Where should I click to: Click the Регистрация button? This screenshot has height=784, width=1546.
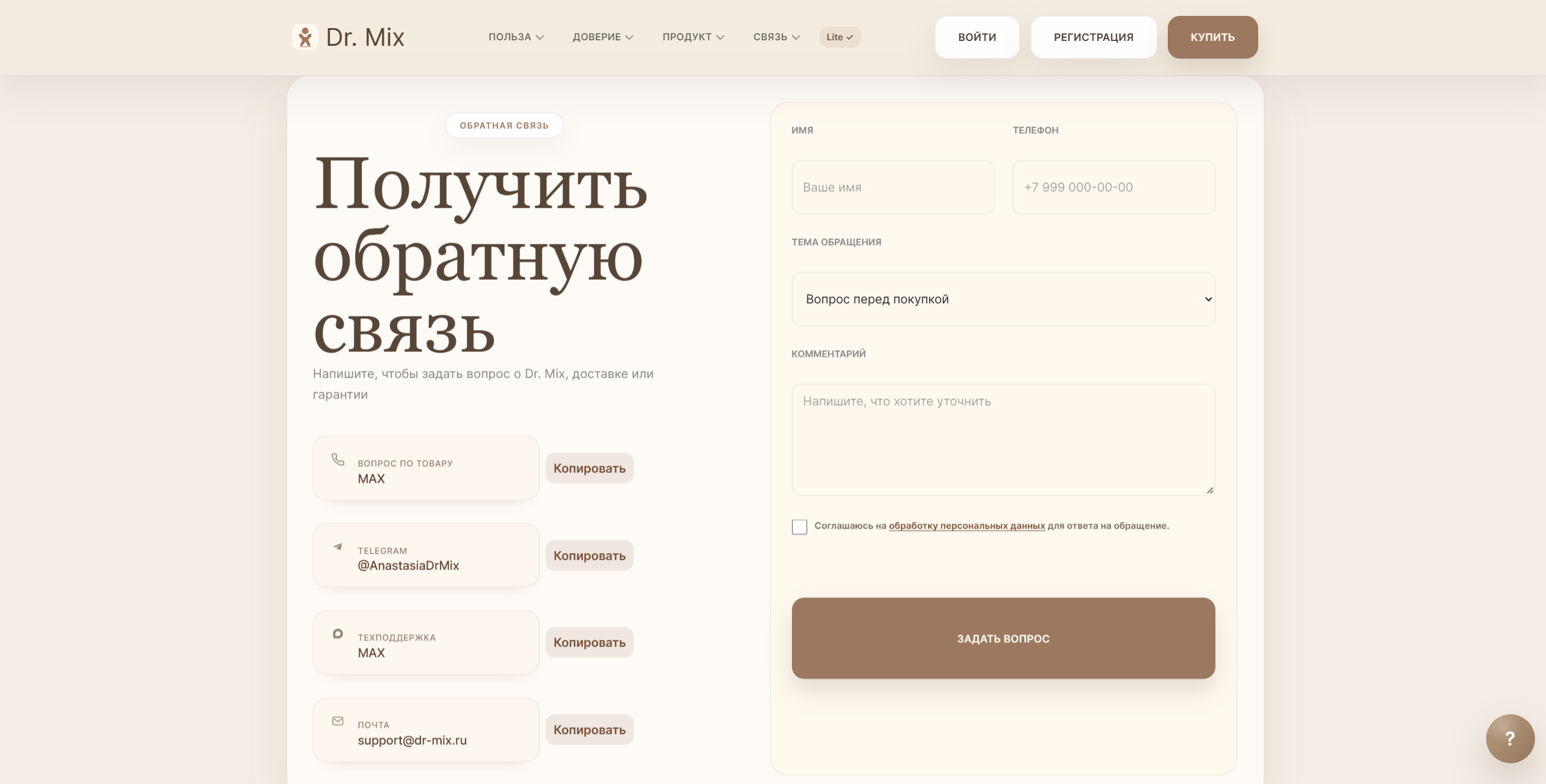coord(1094,37)
